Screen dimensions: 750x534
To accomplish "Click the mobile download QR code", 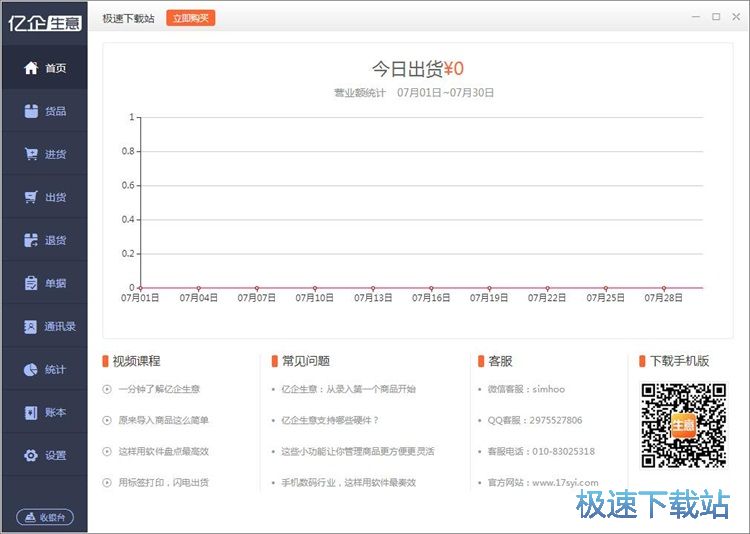I will coord(683,426).
